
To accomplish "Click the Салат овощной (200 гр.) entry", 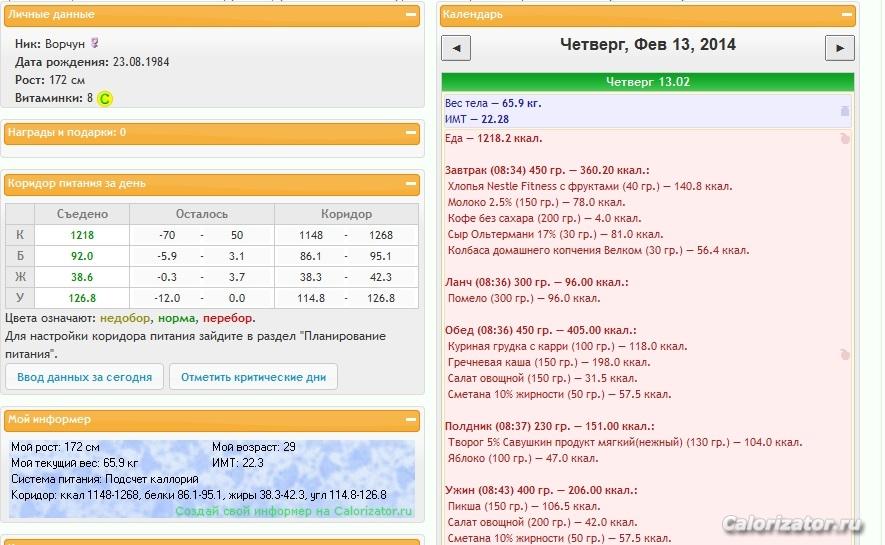I will 542,522.
